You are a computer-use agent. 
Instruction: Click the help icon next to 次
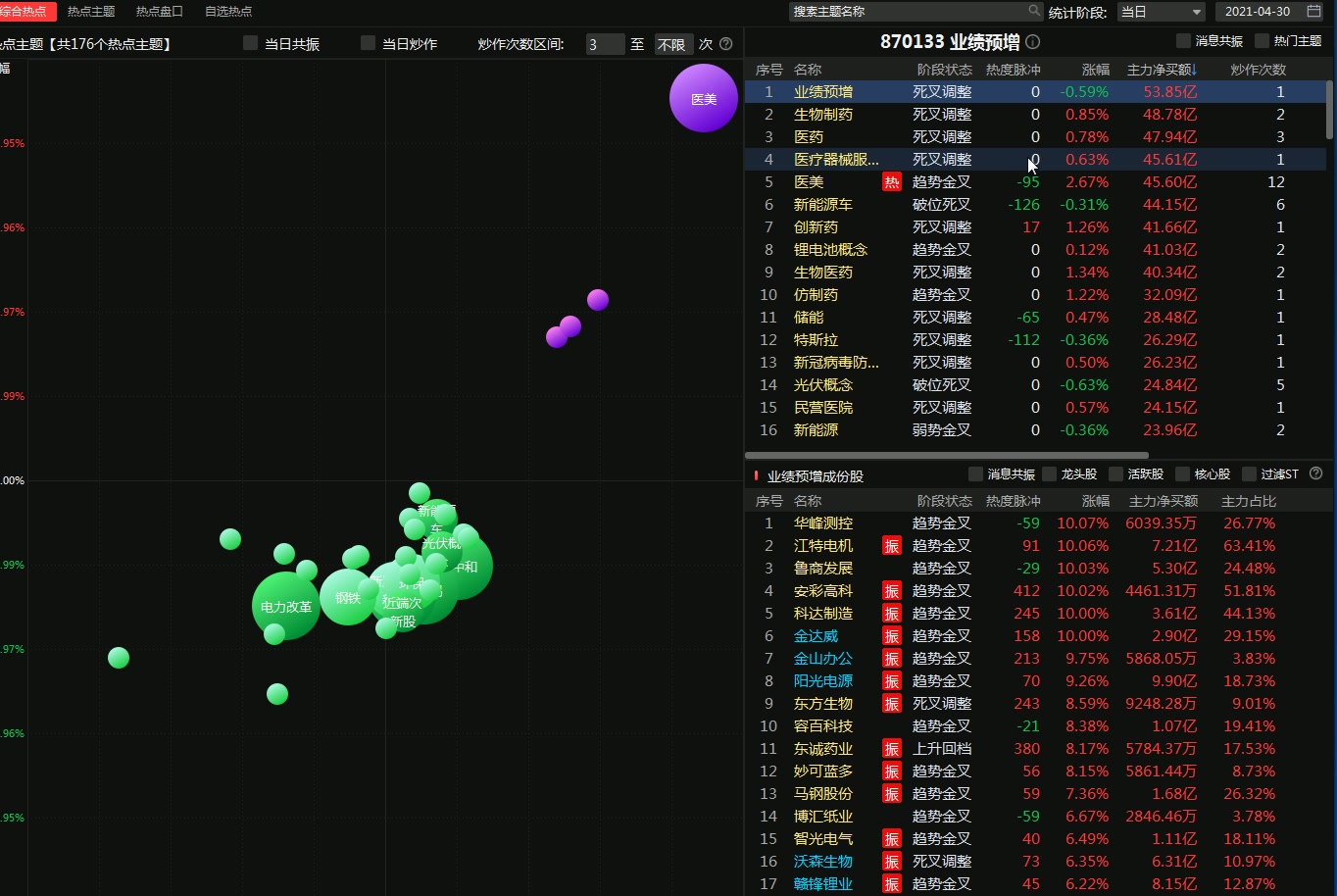click(726, 44)
